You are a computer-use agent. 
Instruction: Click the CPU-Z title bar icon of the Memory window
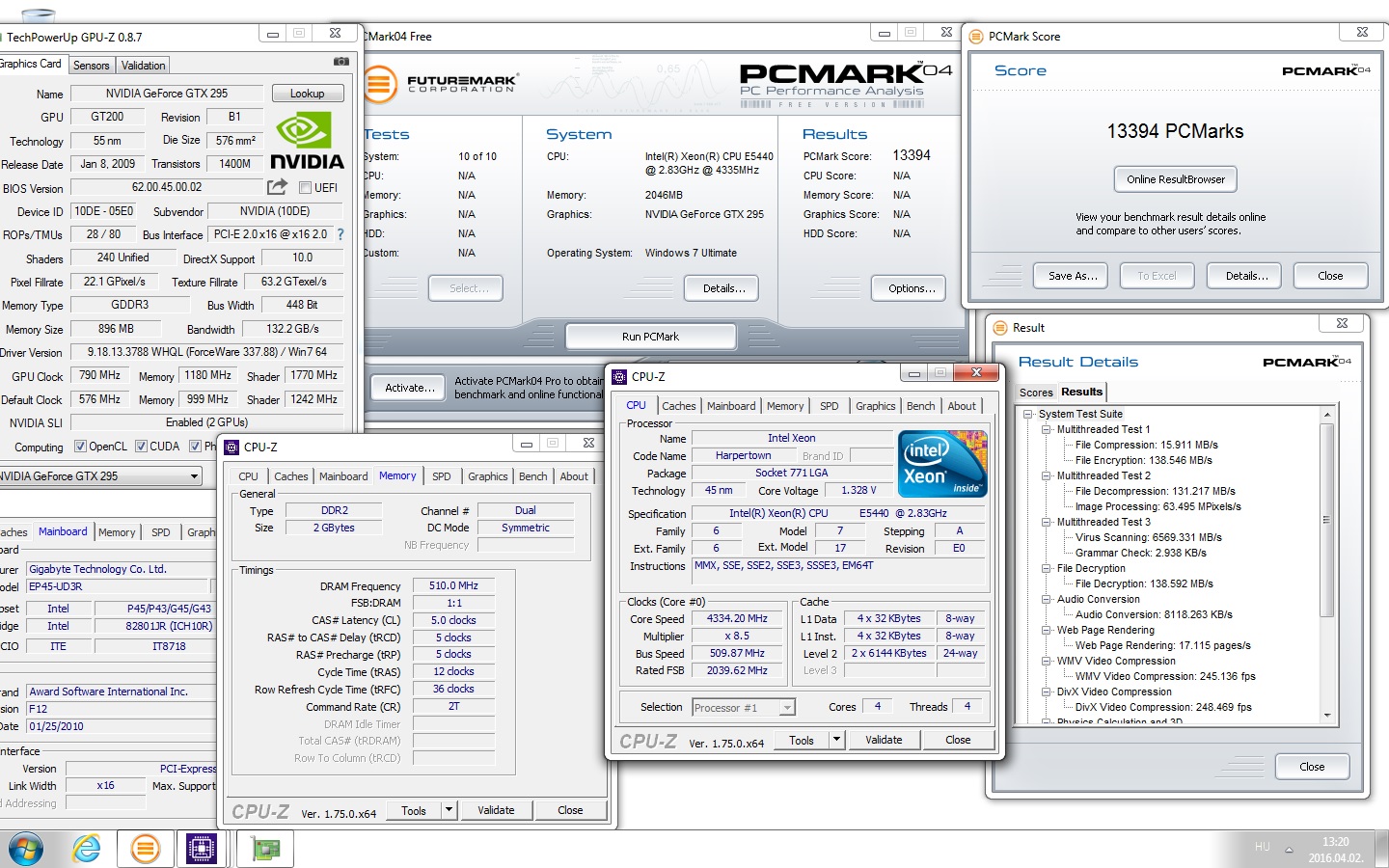pyautogui.click(x=231, y=448)
